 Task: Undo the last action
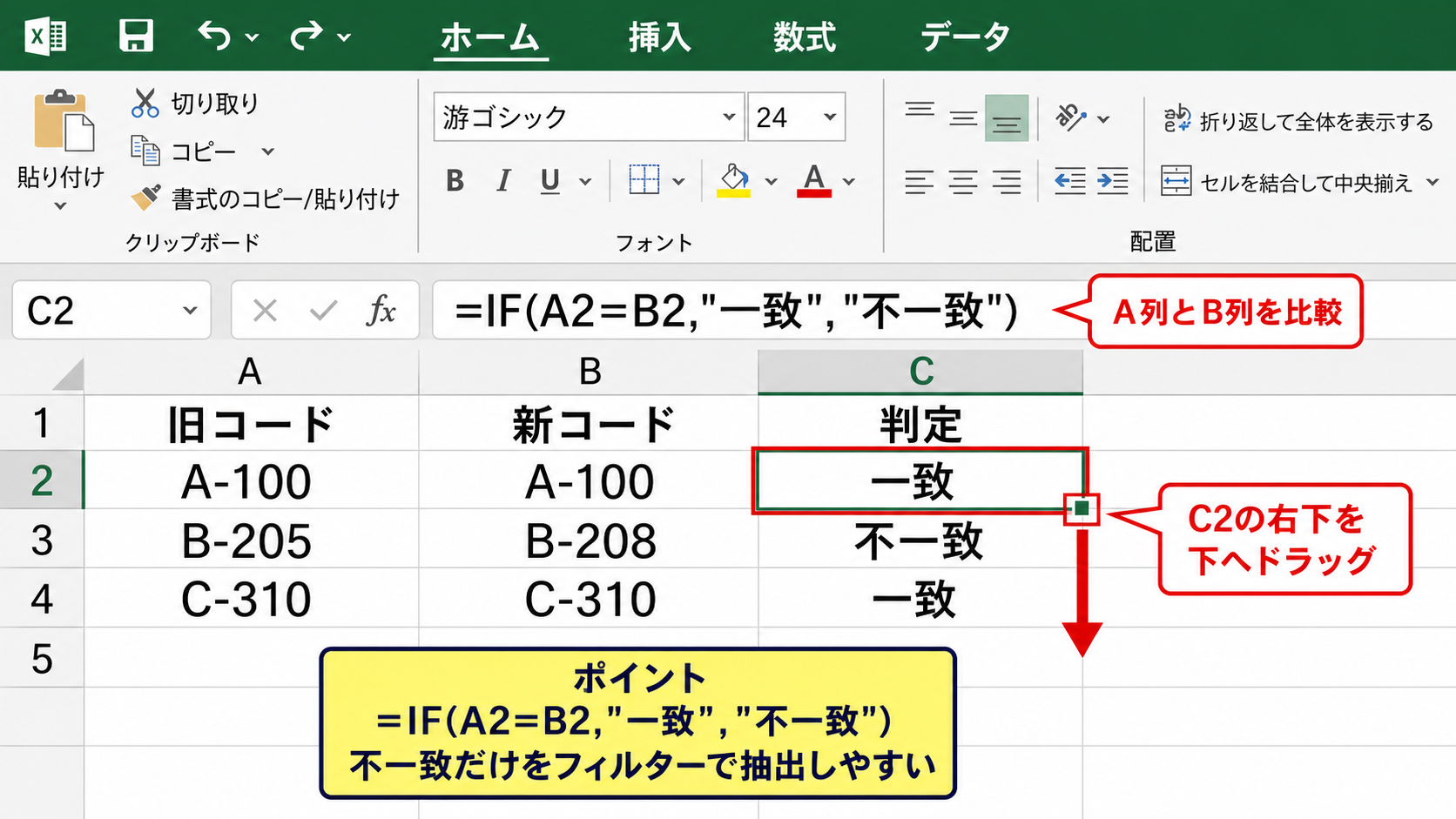(214, 36)
